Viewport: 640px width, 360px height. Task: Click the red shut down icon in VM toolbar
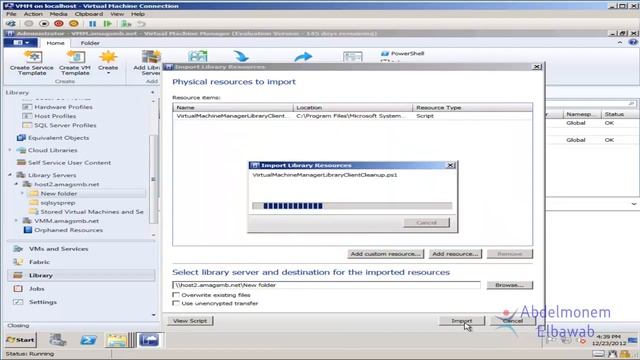click(x=59, y=24)
